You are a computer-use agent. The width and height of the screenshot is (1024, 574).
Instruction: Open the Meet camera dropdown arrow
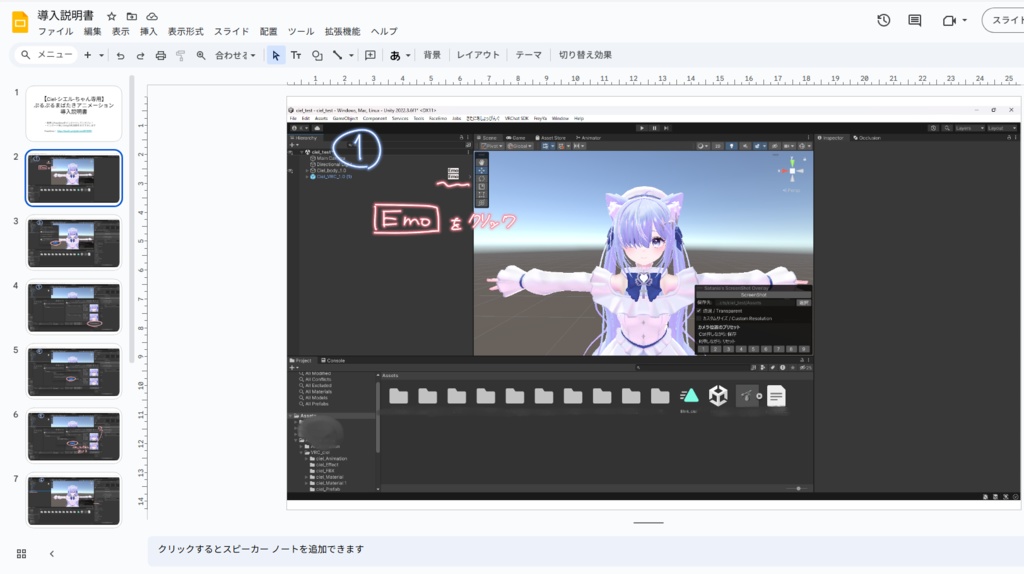point(965,21)
